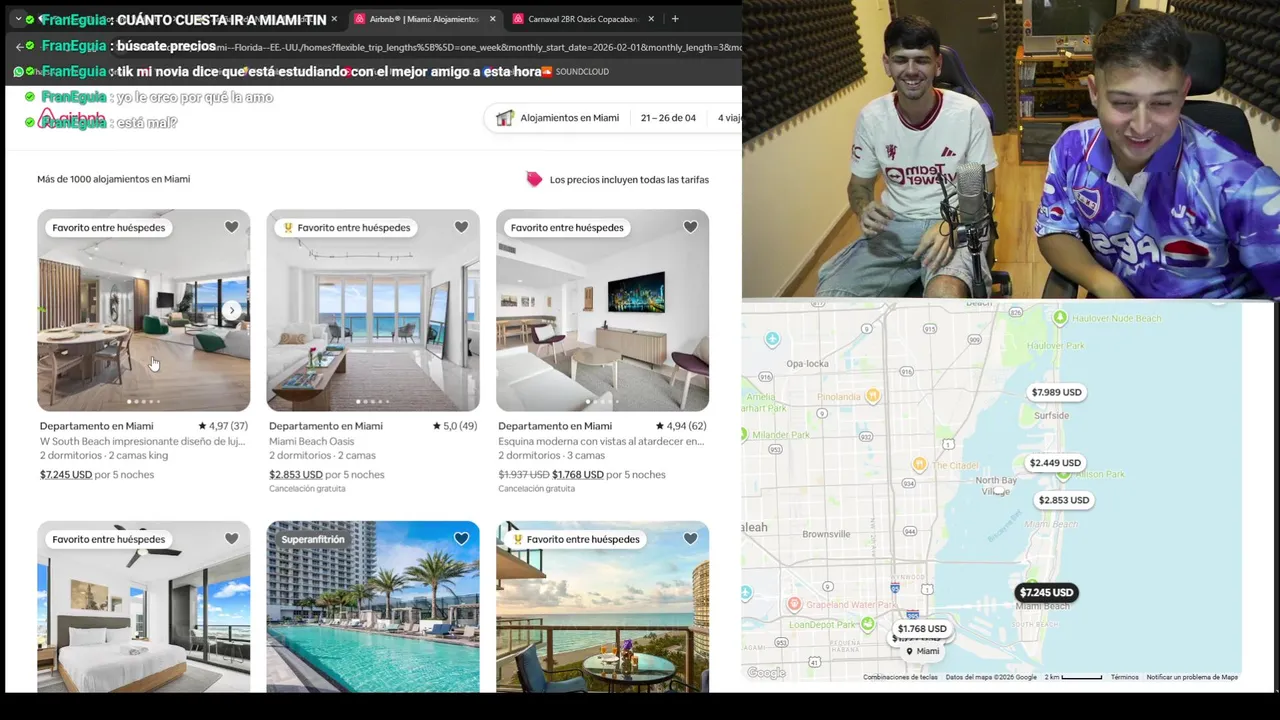The image size is (1280, 720).
Task: Select the $1.768 USD map price pin
Action: click(x=922, y=629)
